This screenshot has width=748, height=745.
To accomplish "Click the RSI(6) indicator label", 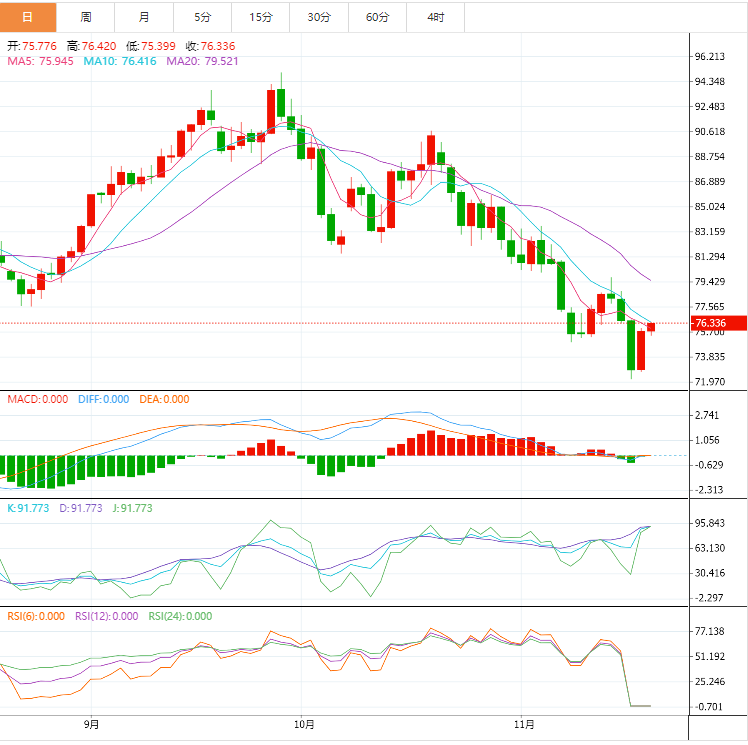I will 35,616.
